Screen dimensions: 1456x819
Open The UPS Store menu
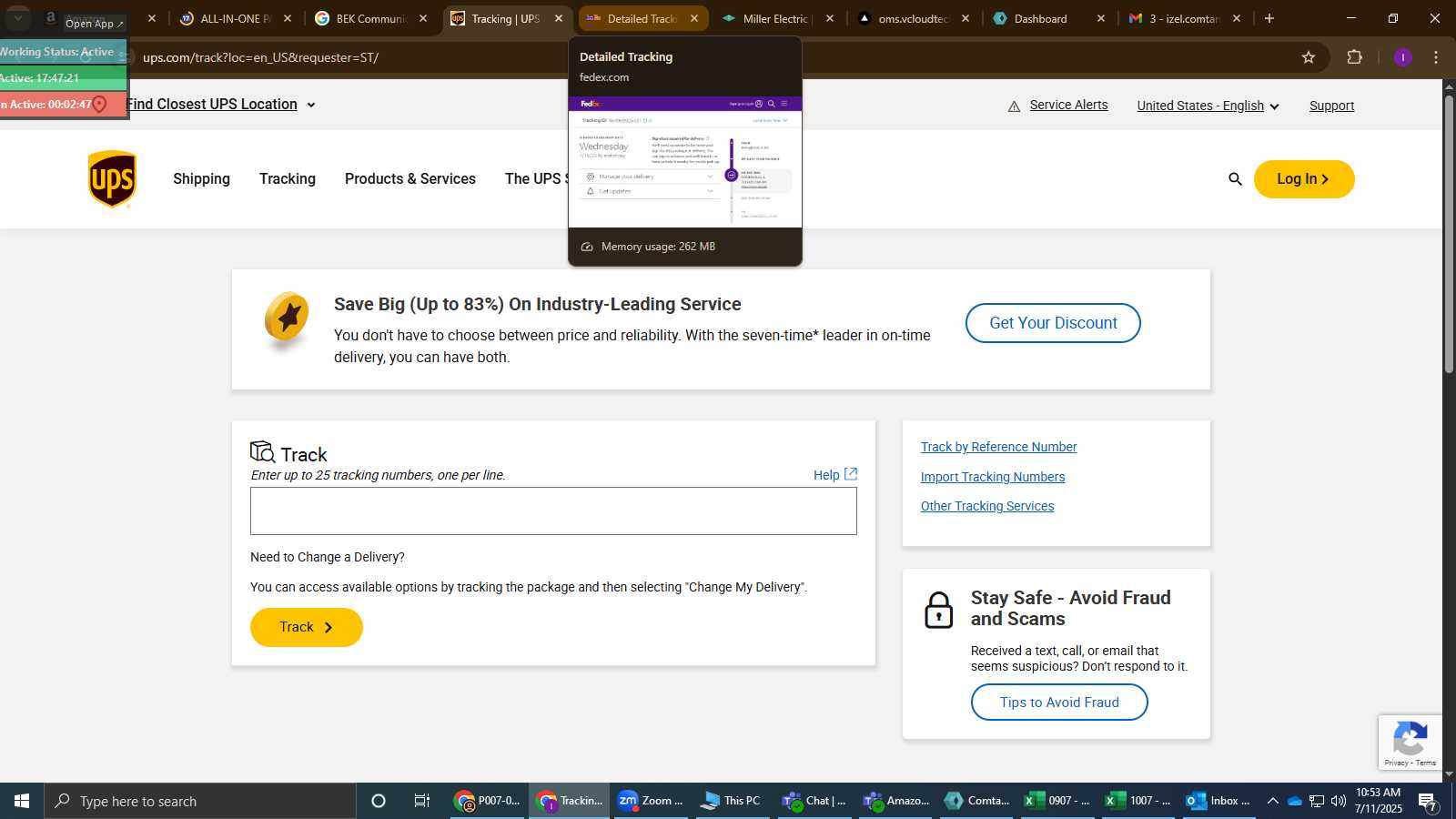coord(536,179)
